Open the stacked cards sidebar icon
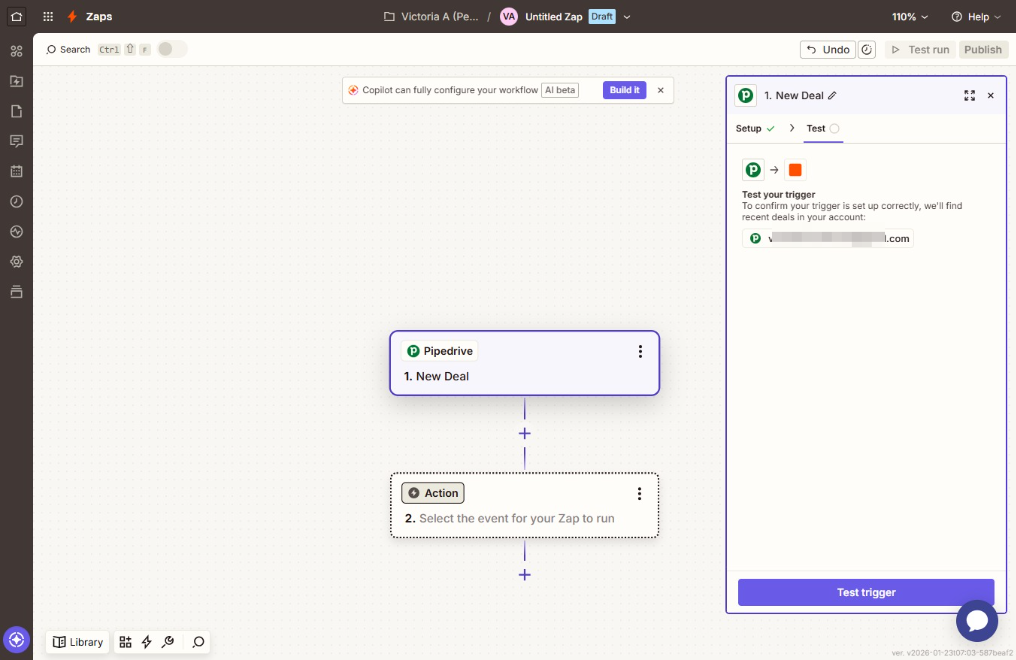Image resolution: width=1016 pixels, height=660 pixels. (x=16, y=292)
